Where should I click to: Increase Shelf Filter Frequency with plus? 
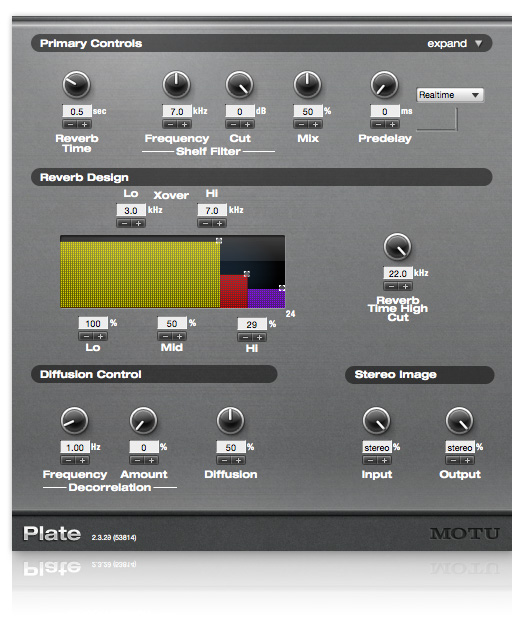(x=185, y=124)
